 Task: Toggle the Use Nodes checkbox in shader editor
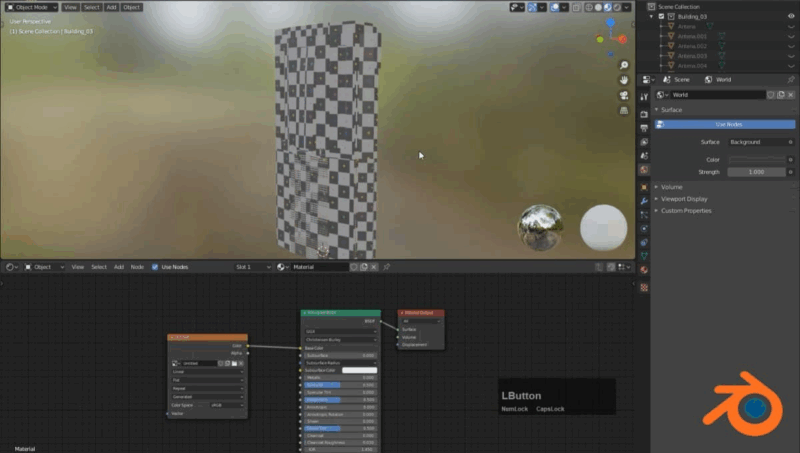[155, 267]
